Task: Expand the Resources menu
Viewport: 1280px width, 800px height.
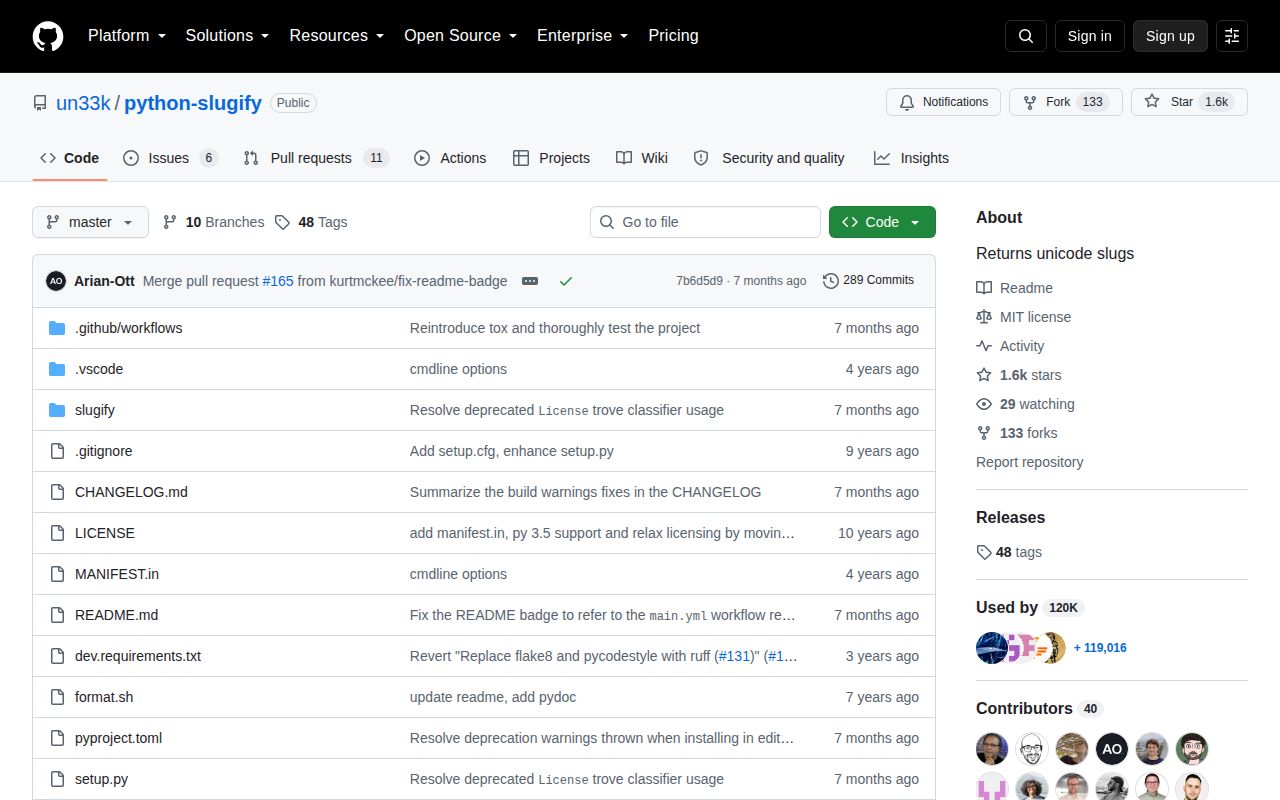Action: pos(337,36)
